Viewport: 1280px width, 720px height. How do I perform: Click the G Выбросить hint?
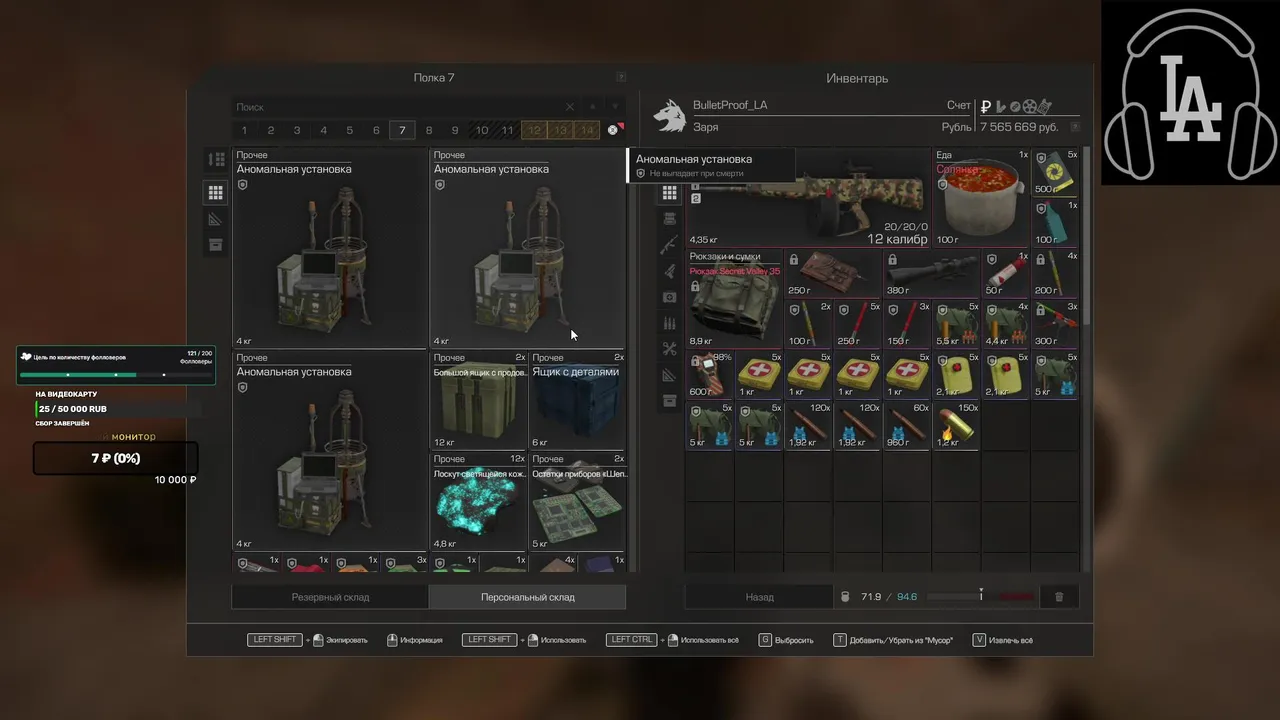click(x=786, y=640)
